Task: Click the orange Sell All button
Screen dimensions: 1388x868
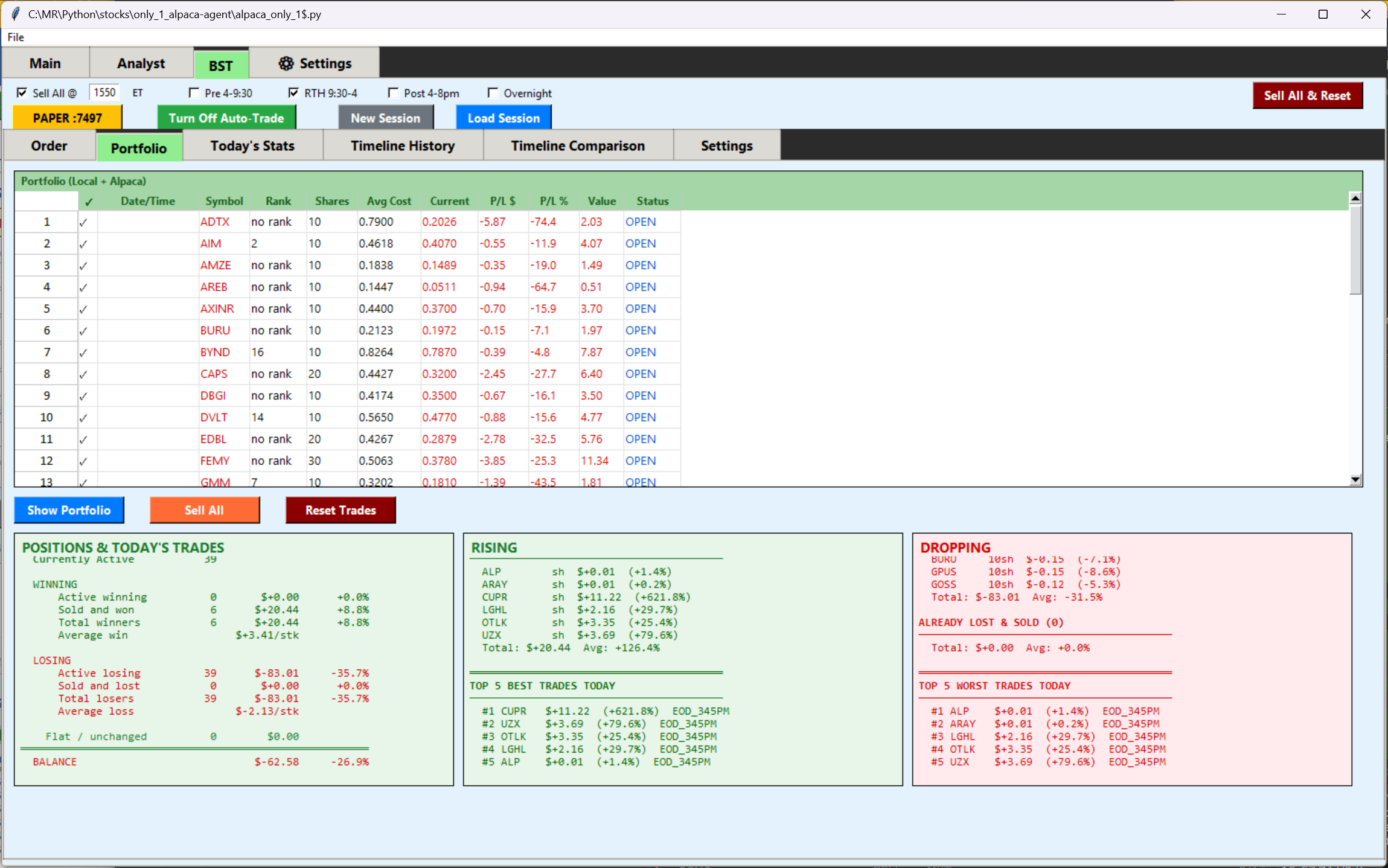Action: pyautogui.click(x=205, y=510)
